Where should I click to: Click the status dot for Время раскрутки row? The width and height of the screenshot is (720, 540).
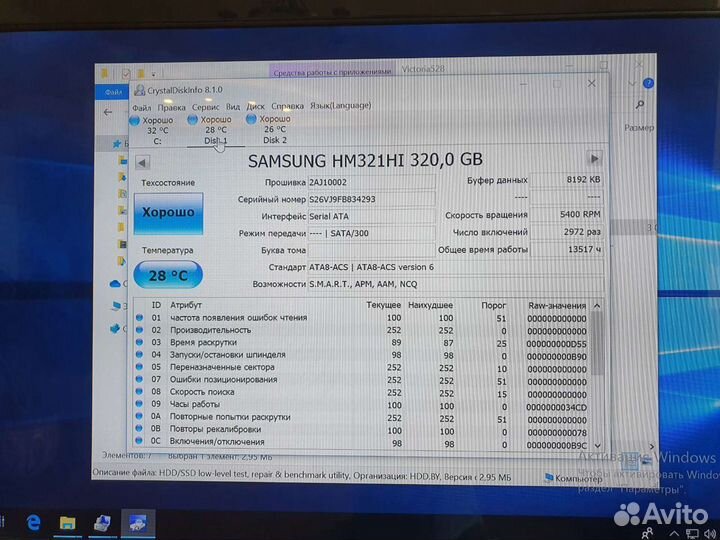(x=140, y=342)
